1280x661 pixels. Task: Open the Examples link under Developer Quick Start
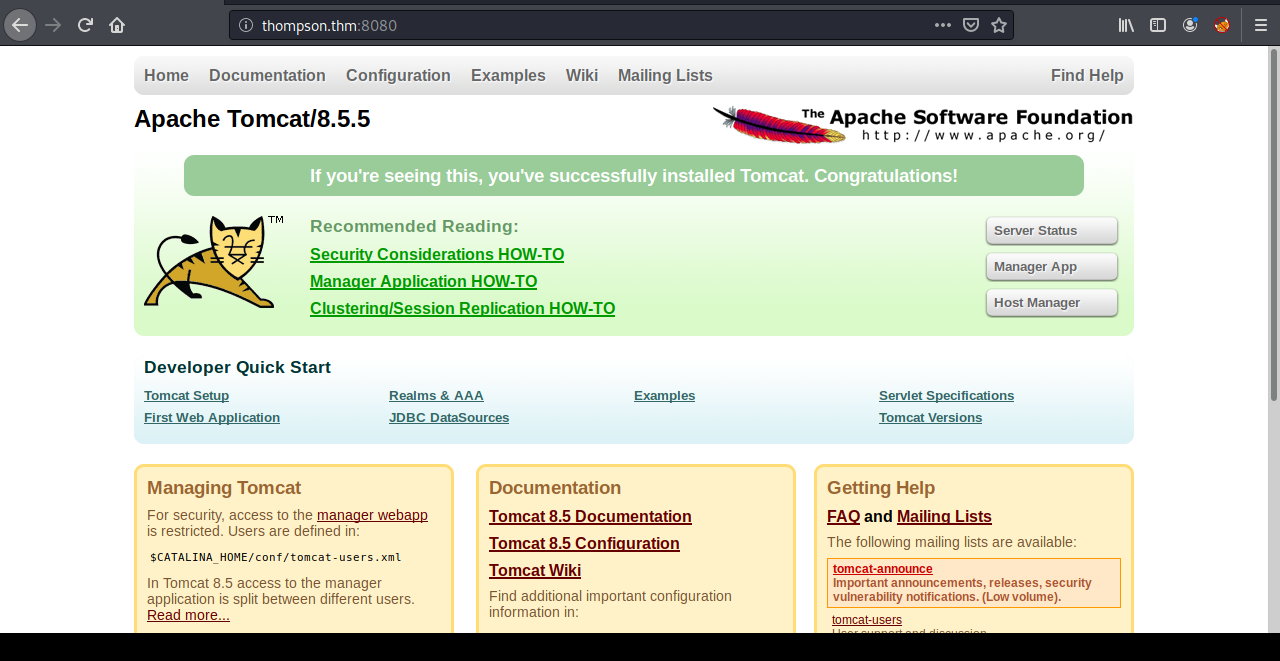(664, 395)
